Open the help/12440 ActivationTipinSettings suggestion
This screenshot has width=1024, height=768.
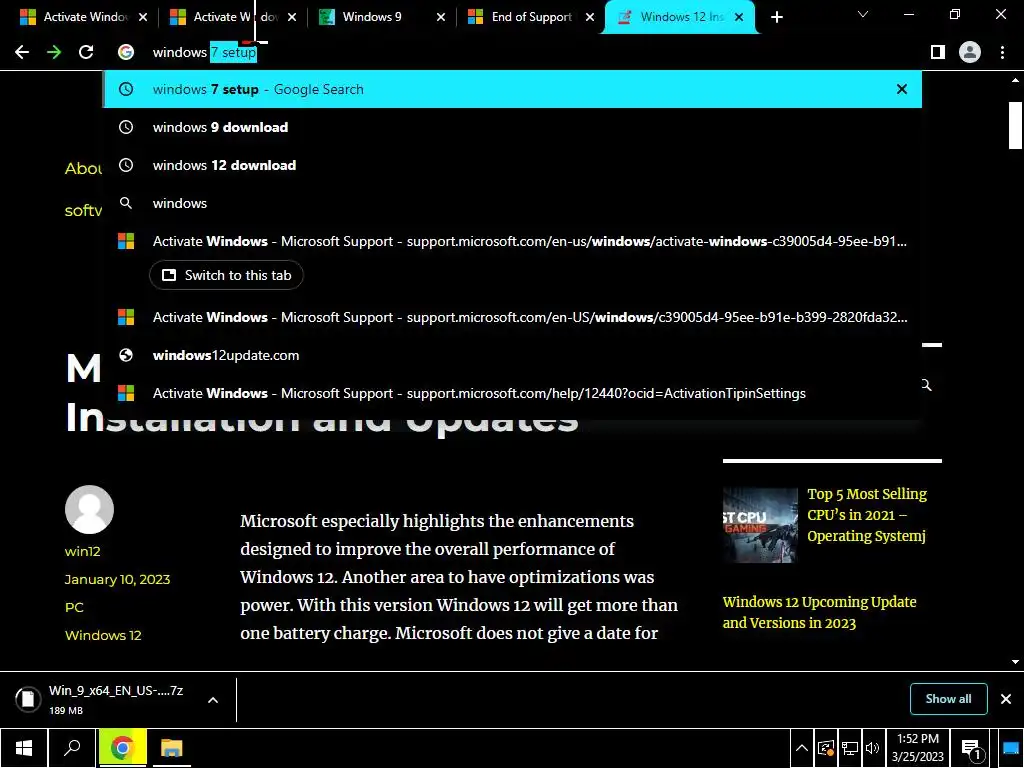[513, 393]
